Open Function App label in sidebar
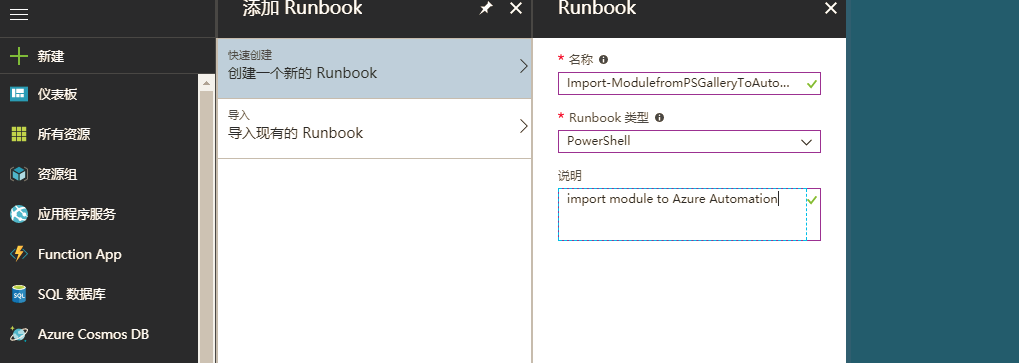1019x363 pixels. [x=79, y=254]
